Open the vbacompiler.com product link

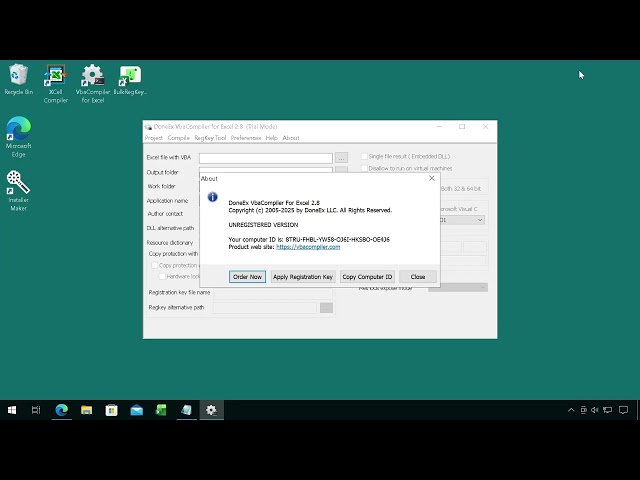pos(308,247)
